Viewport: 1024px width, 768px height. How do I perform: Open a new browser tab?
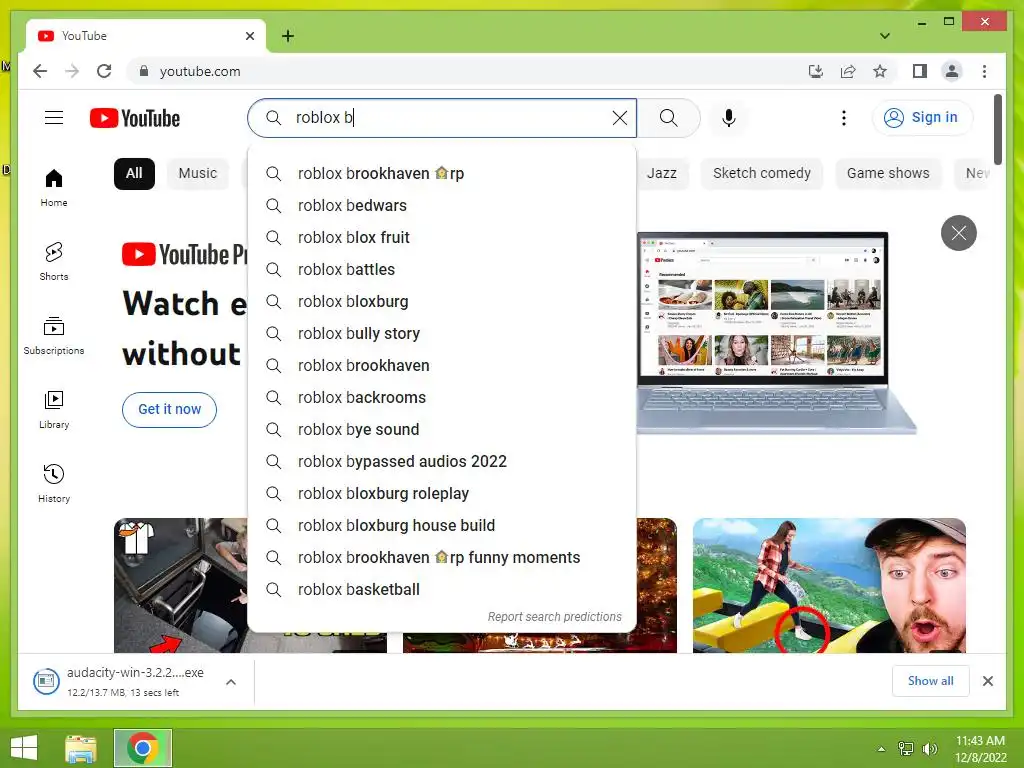(x=287, y=36)
